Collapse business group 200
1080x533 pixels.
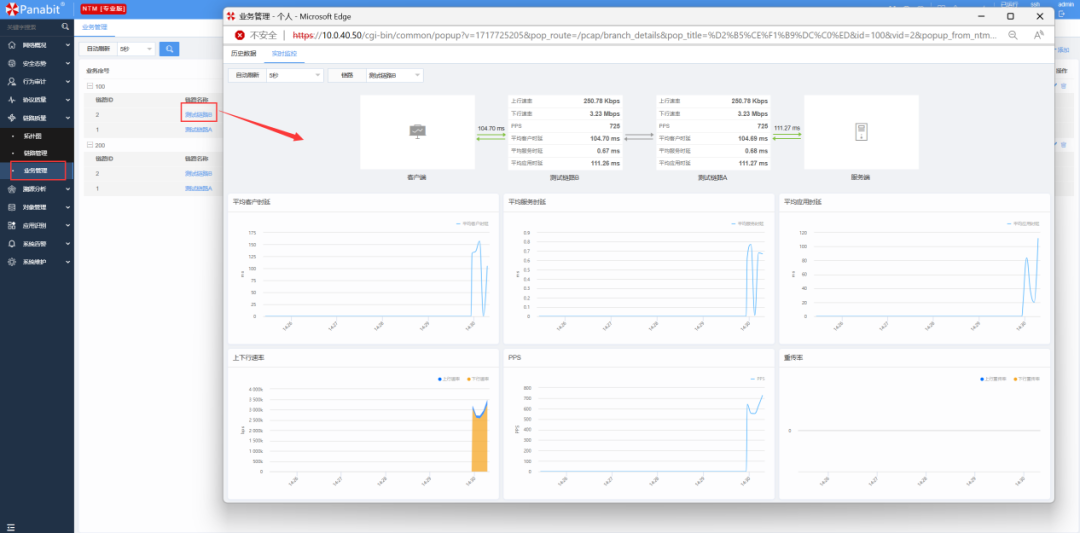[90, 145]
